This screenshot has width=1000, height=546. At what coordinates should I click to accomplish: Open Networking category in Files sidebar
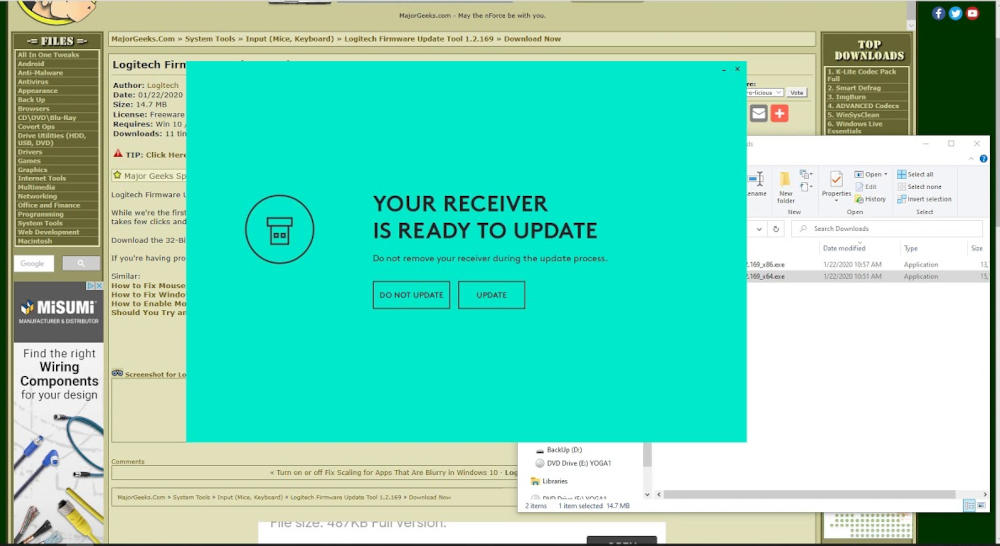pyautogui.click(x=37, y=196)
